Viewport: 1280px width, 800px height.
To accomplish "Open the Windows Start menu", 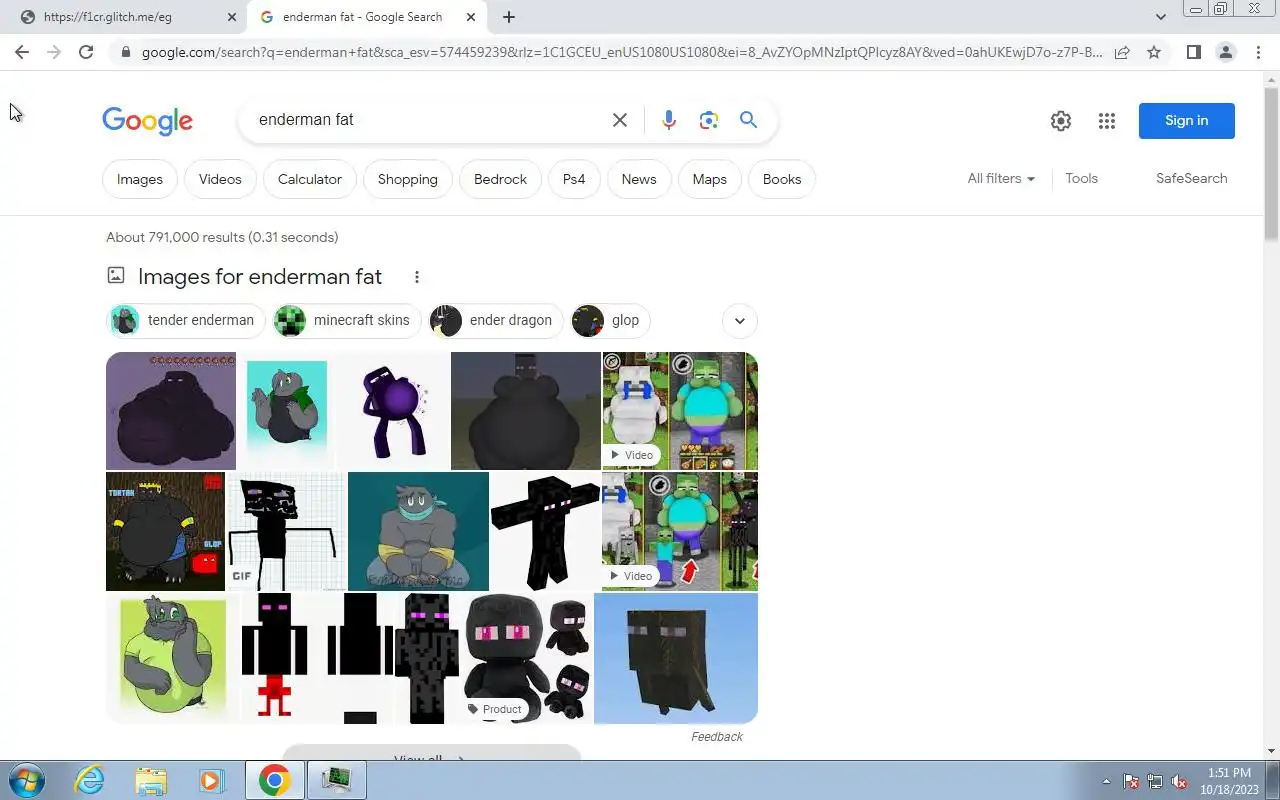I will point(25,780).
